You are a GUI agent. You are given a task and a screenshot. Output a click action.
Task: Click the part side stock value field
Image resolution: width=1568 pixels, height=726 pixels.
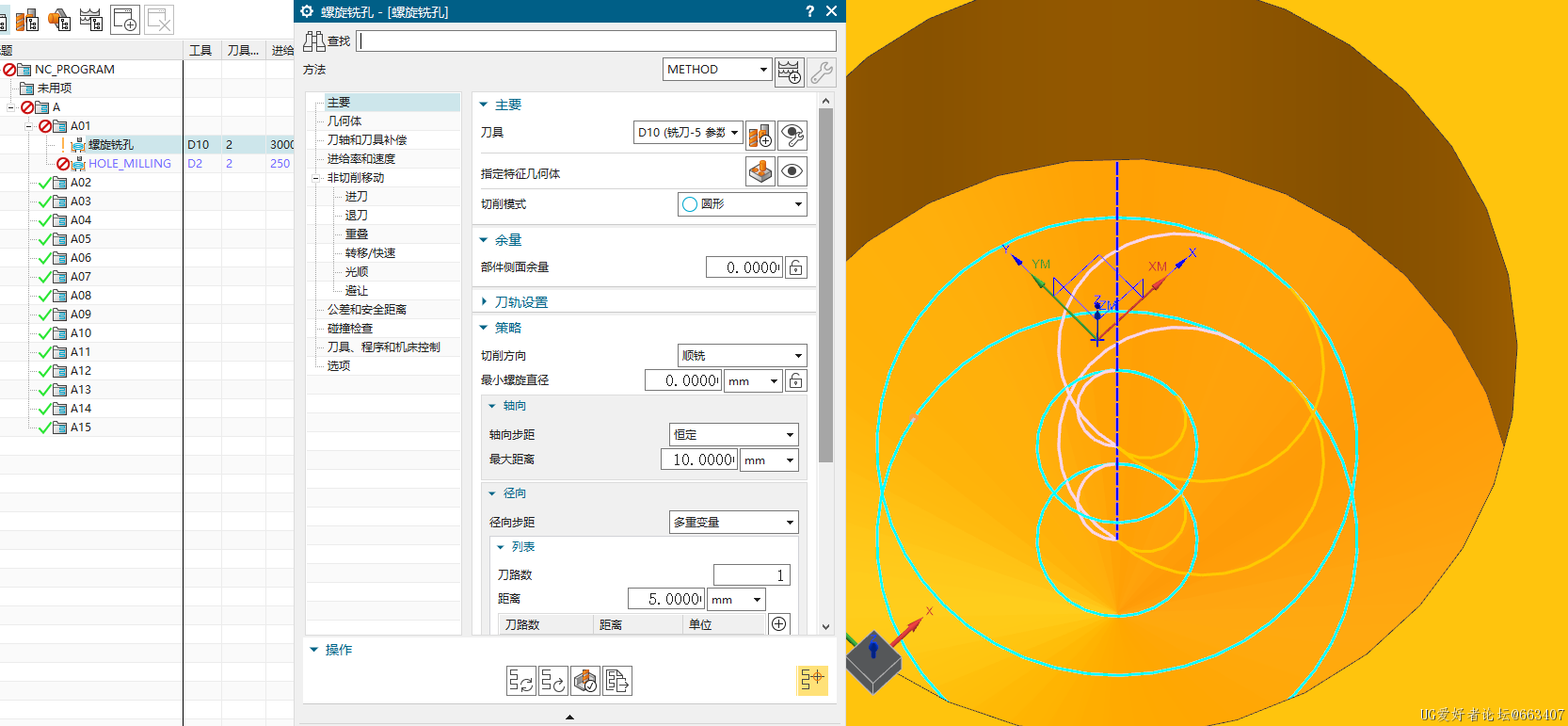pos(744,267)
